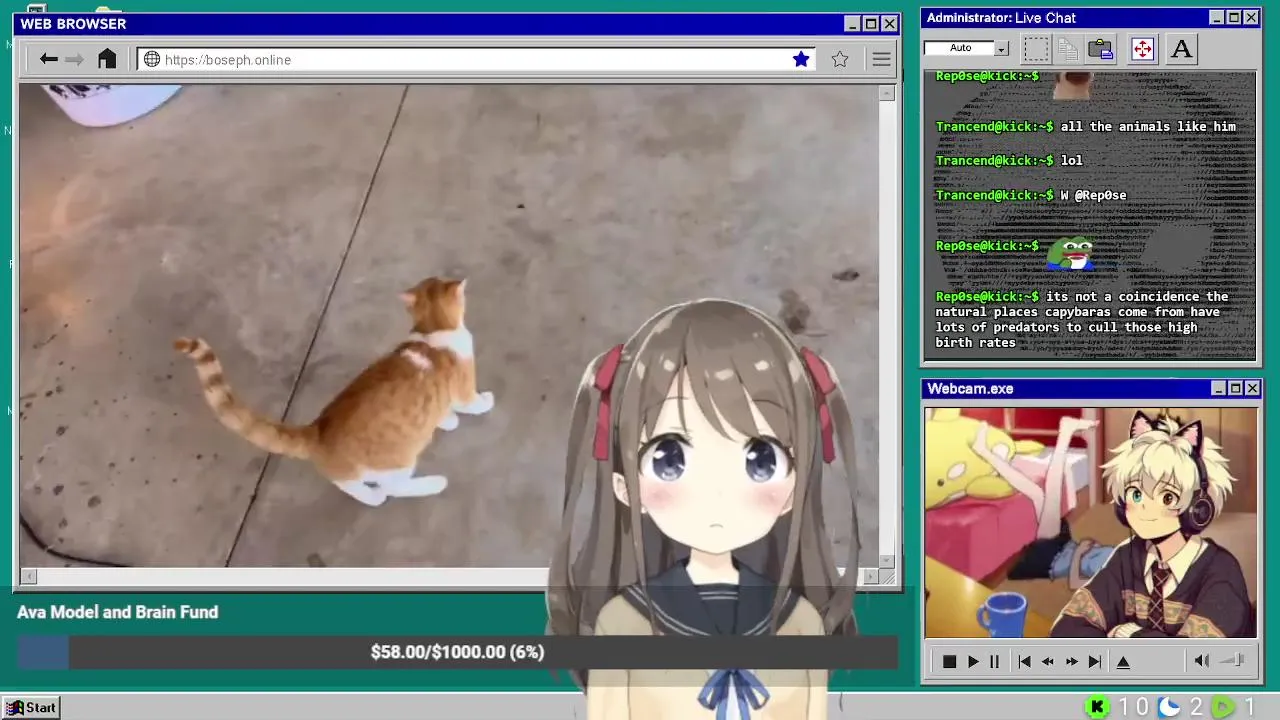Screen dimensions: 1280x720
Task: Open the browser home page
Action: click(107, 59)
